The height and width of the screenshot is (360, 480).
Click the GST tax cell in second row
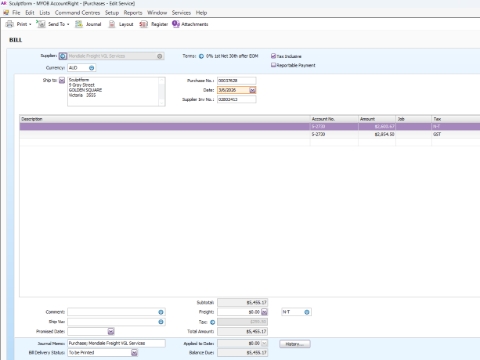click(456, 134)
